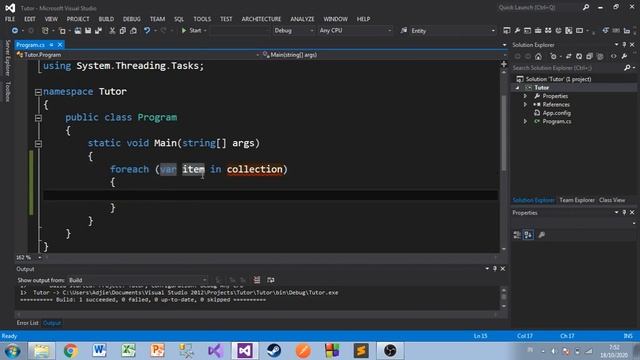Image resolution: width=640 pixels, height=360 pixels.
Task: Click the Search Solution Explorer field
Action: point(567,68)
